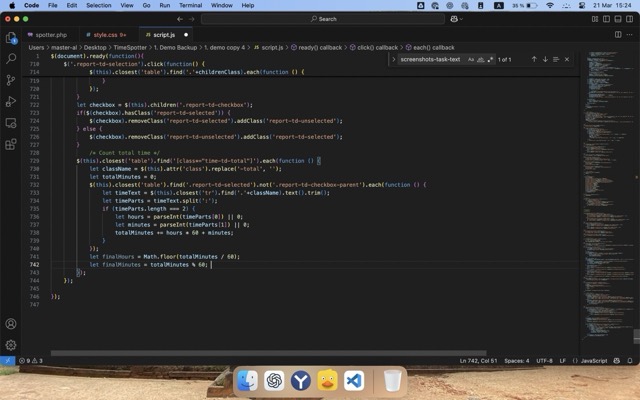Open the Run and Debug view
Viewport: 640px width, 400px height.
[11, 101]
